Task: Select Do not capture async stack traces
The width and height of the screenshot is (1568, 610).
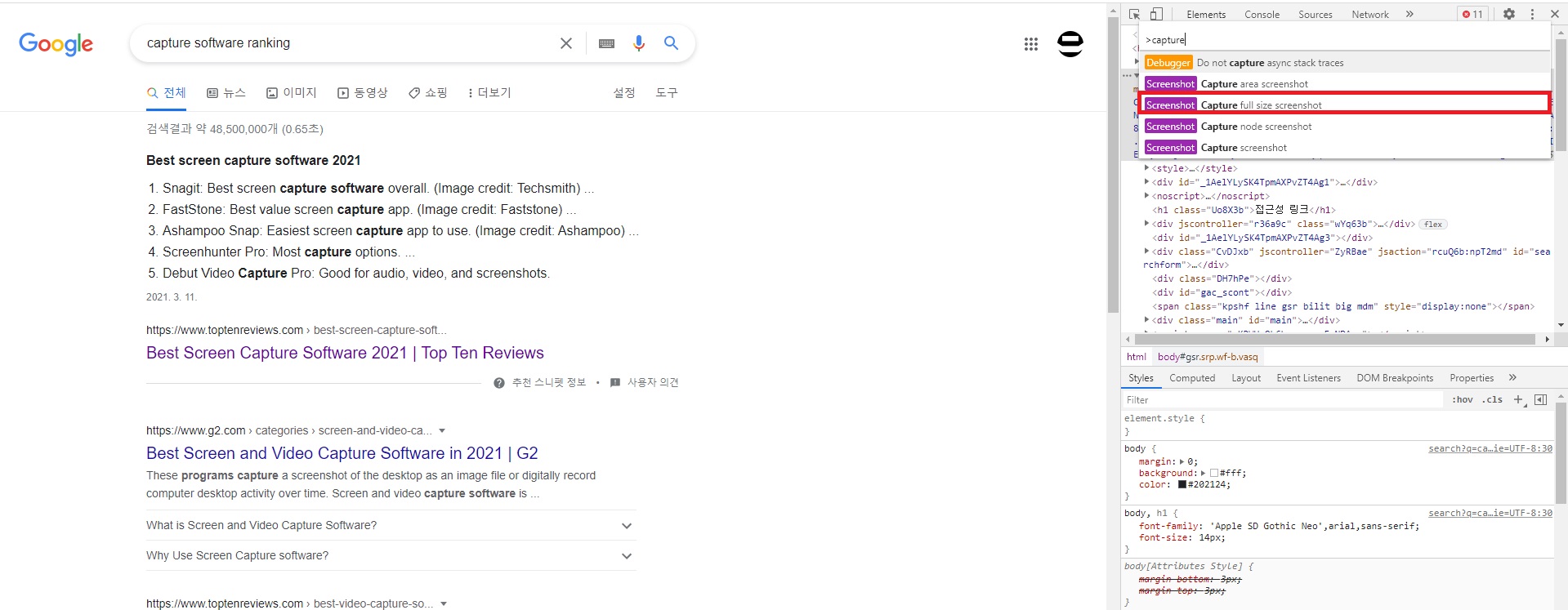Action: pyautogui.click(x=1345, y=63)
